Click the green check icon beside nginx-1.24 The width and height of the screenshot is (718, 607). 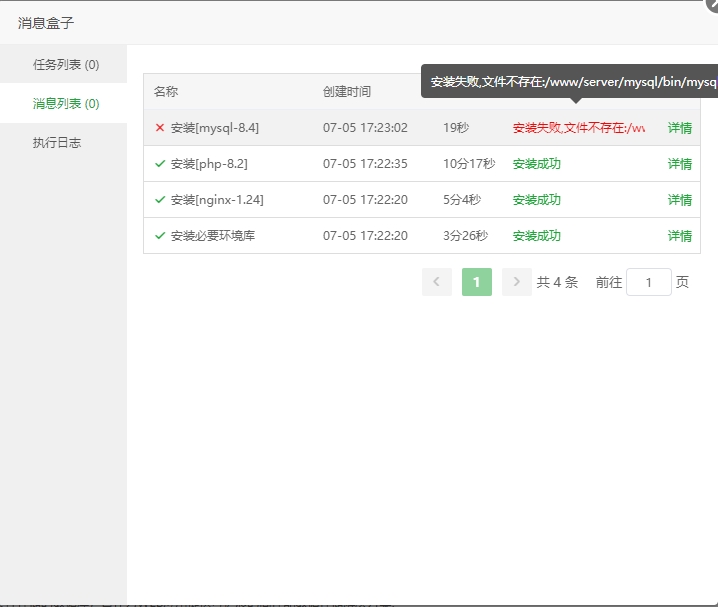[160, 200]
